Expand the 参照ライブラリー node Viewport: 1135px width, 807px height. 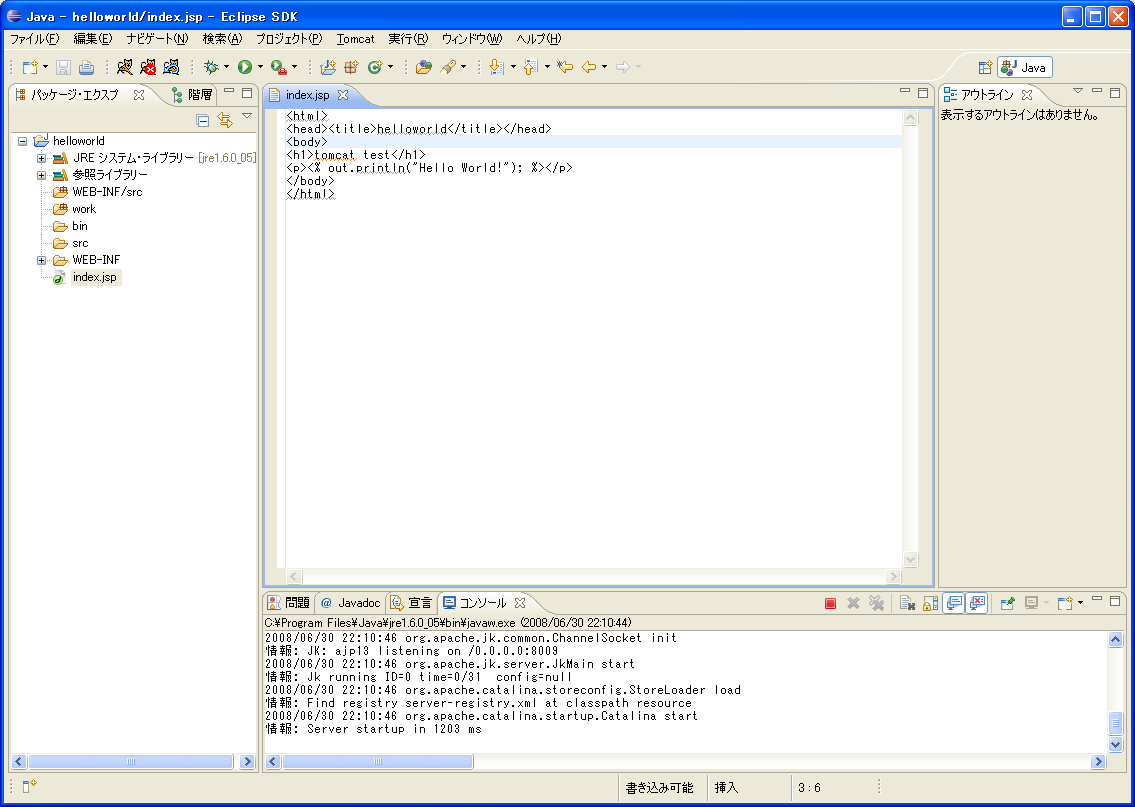click(41, 175)
